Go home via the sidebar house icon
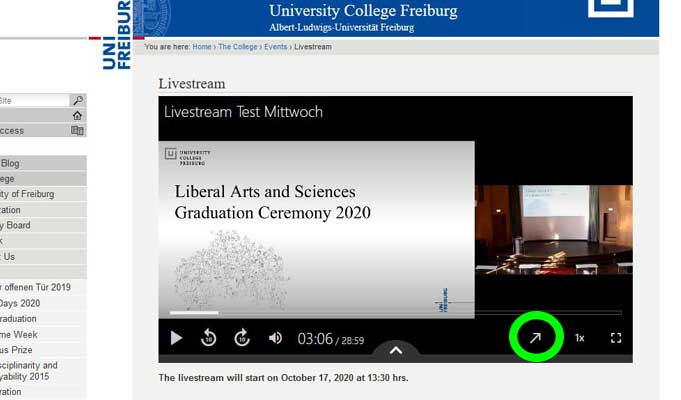681x400 pixels. [77, 116]
